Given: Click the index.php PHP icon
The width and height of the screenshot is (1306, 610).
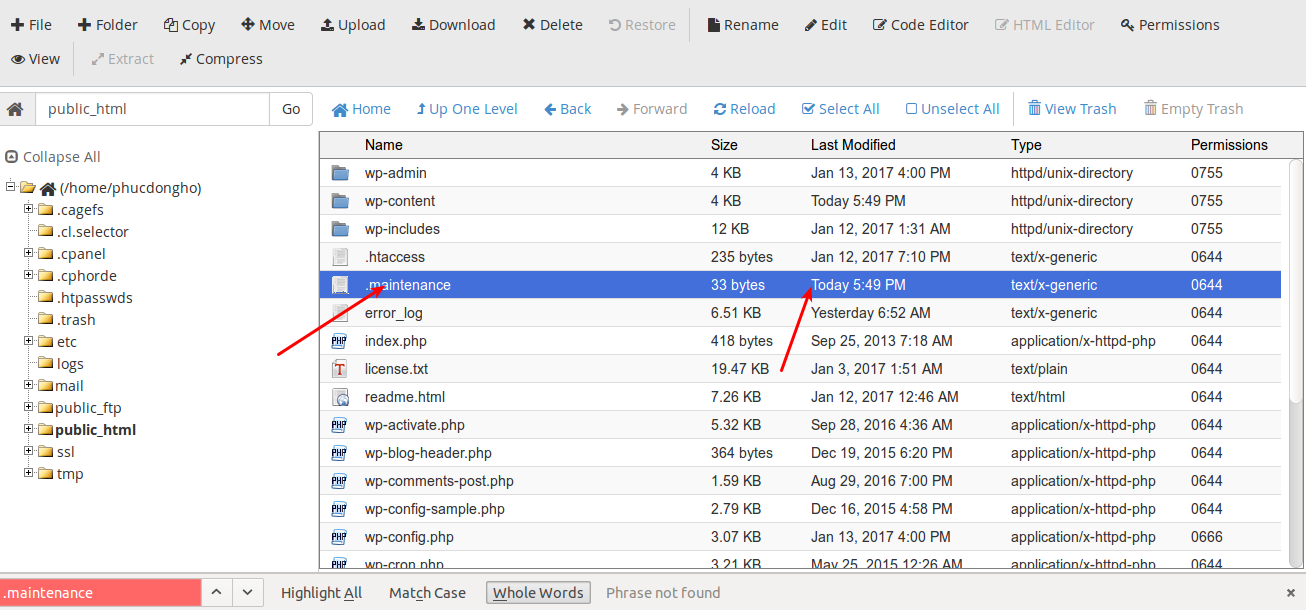Looking at the screenshot, I should point(340,341).
